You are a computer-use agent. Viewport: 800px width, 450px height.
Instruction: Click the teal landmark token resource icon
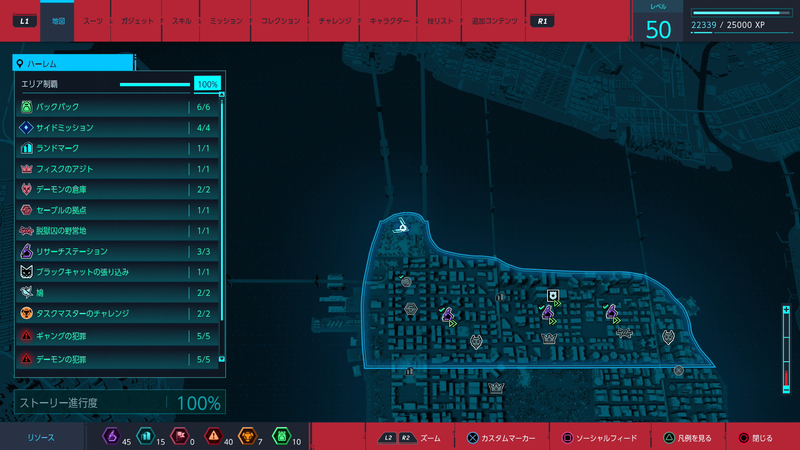146,436
